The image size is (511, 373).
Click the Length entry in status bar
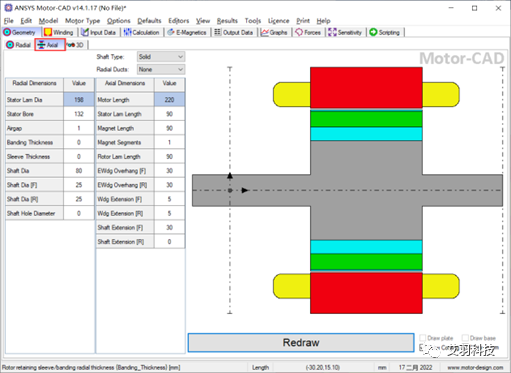point(260,367)
